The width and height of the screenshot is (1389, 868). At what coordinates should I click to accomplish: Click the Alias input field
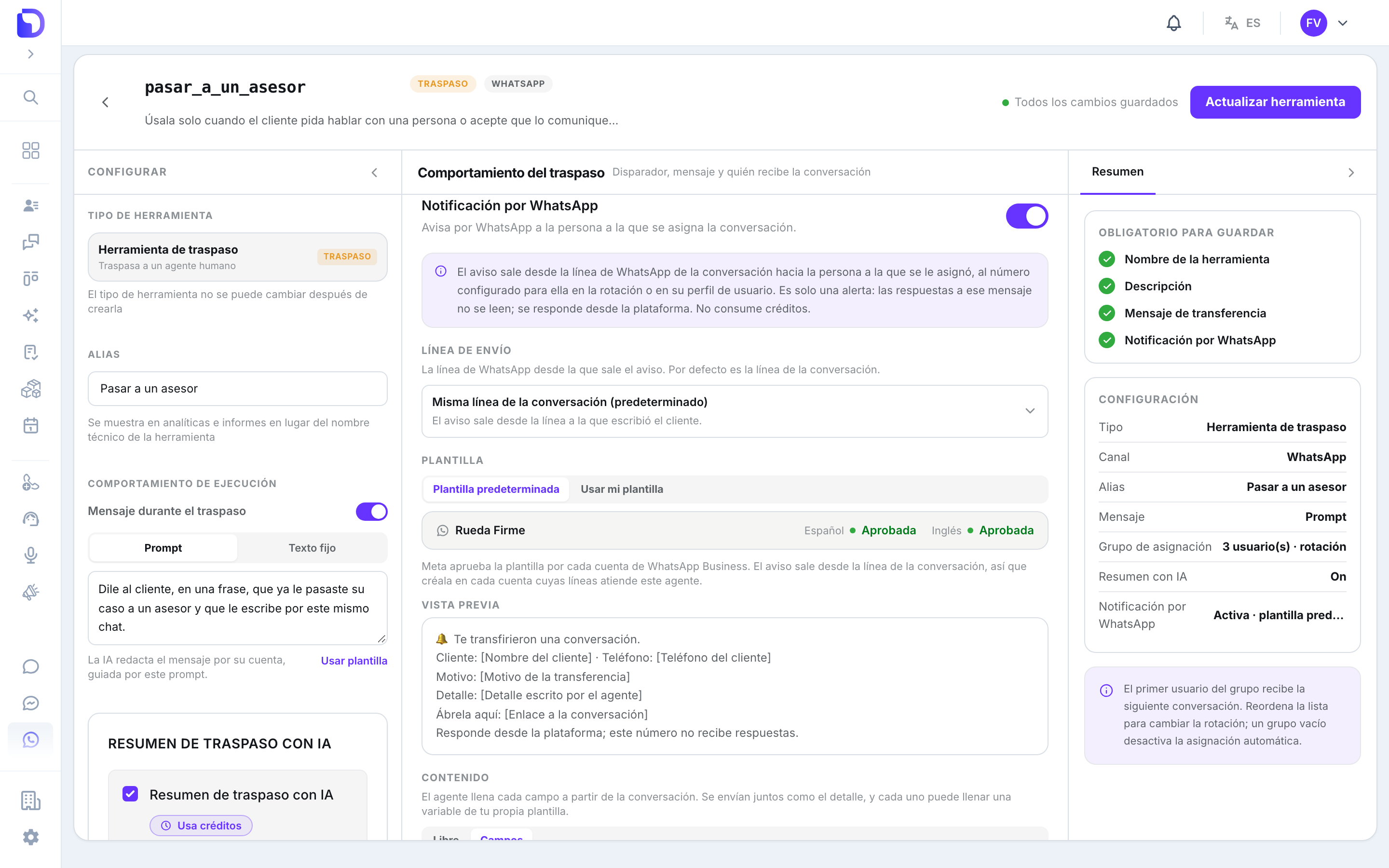(237, 389)
